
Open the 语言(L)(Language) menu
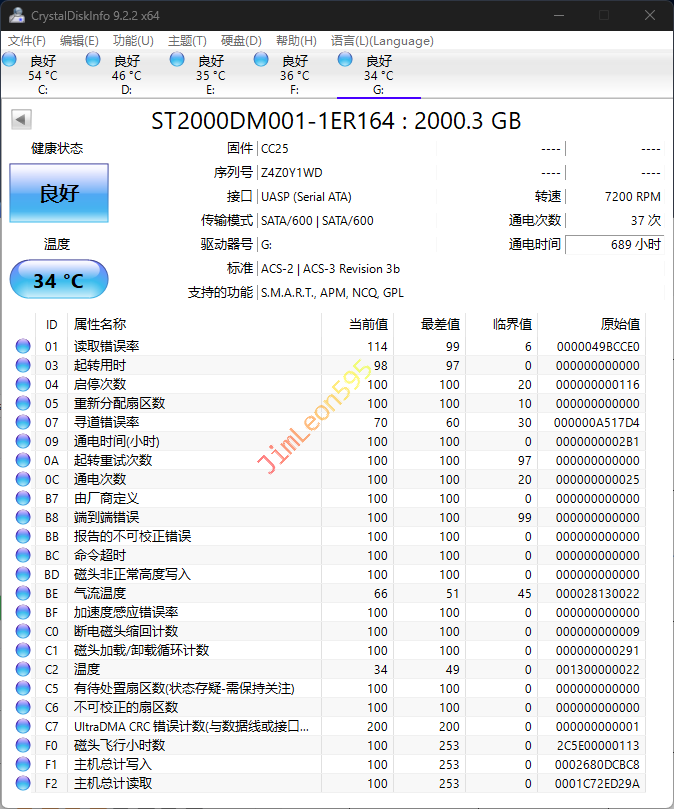click(x=382, y=41)
